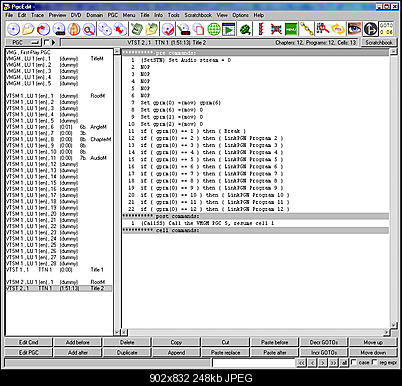The image size is (402, 386).
Task: Click the red film strip icon
Action: pos(261,29)
